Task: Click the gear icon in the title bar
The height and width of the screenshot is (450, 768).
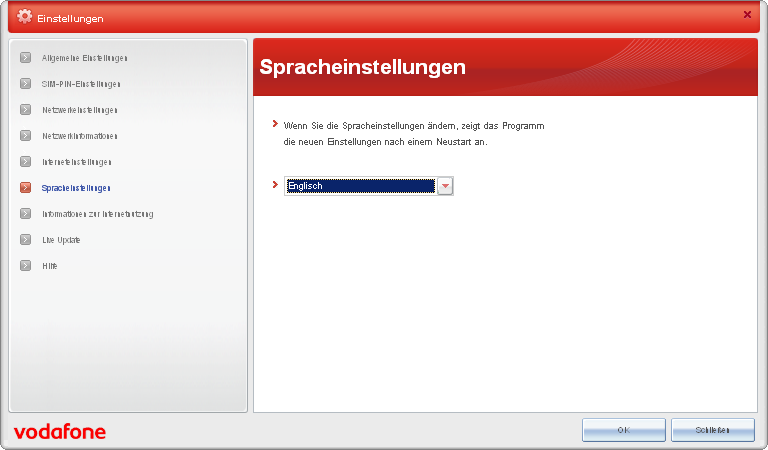Action: (x=25, y=17)
